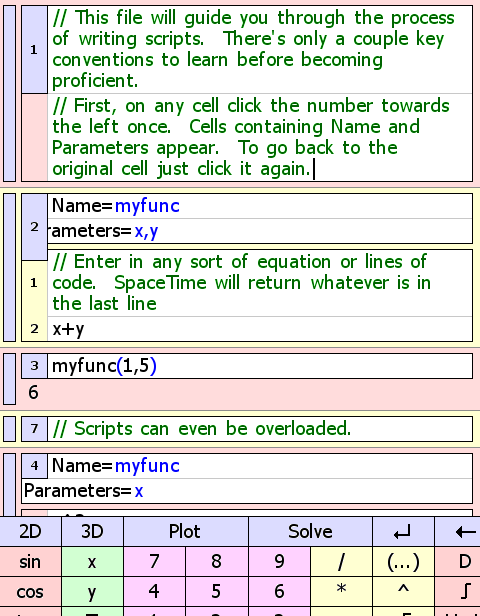Viewport: 480px width, 616px height.
Task: Collapse first cell using its left sidebar bar
Action: click(9, 94)
